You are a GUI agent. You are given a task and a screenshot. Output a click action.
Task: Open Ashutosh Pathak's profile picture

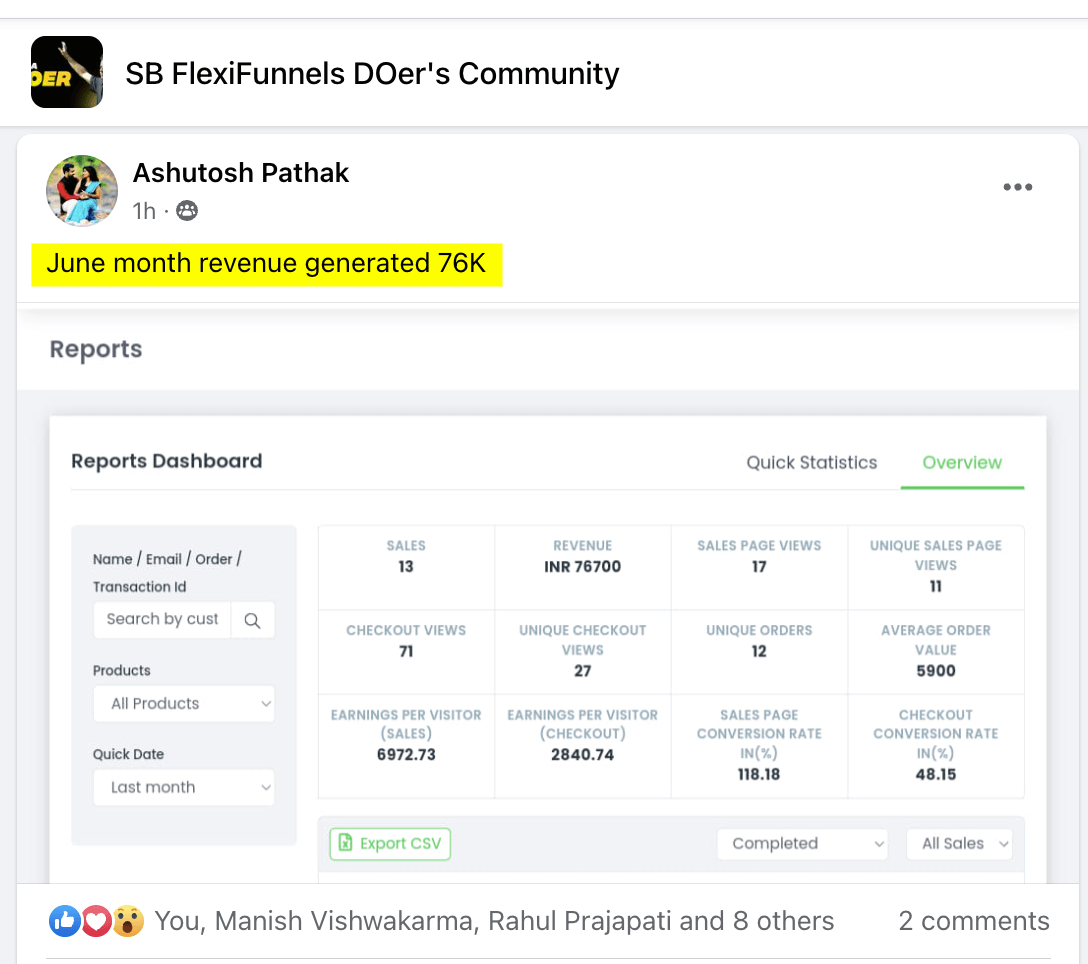coord(81,190)
